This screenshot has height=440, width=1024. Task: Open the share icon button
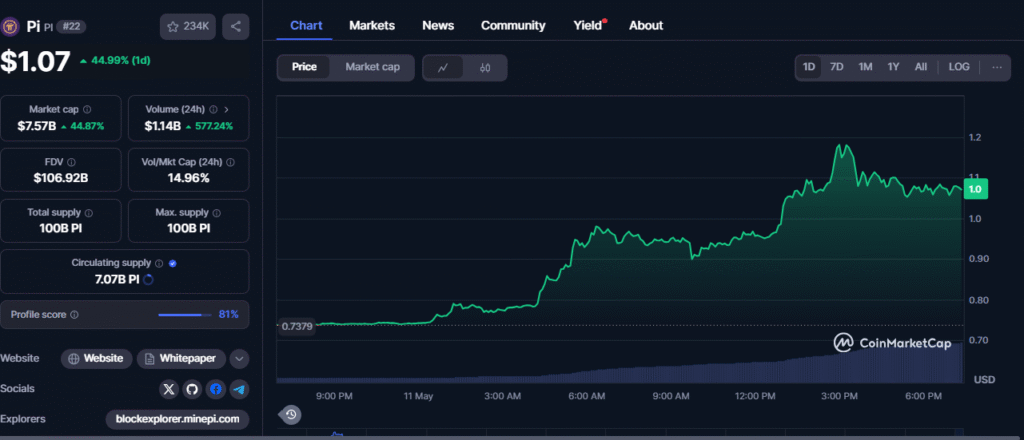click(236, 27)
